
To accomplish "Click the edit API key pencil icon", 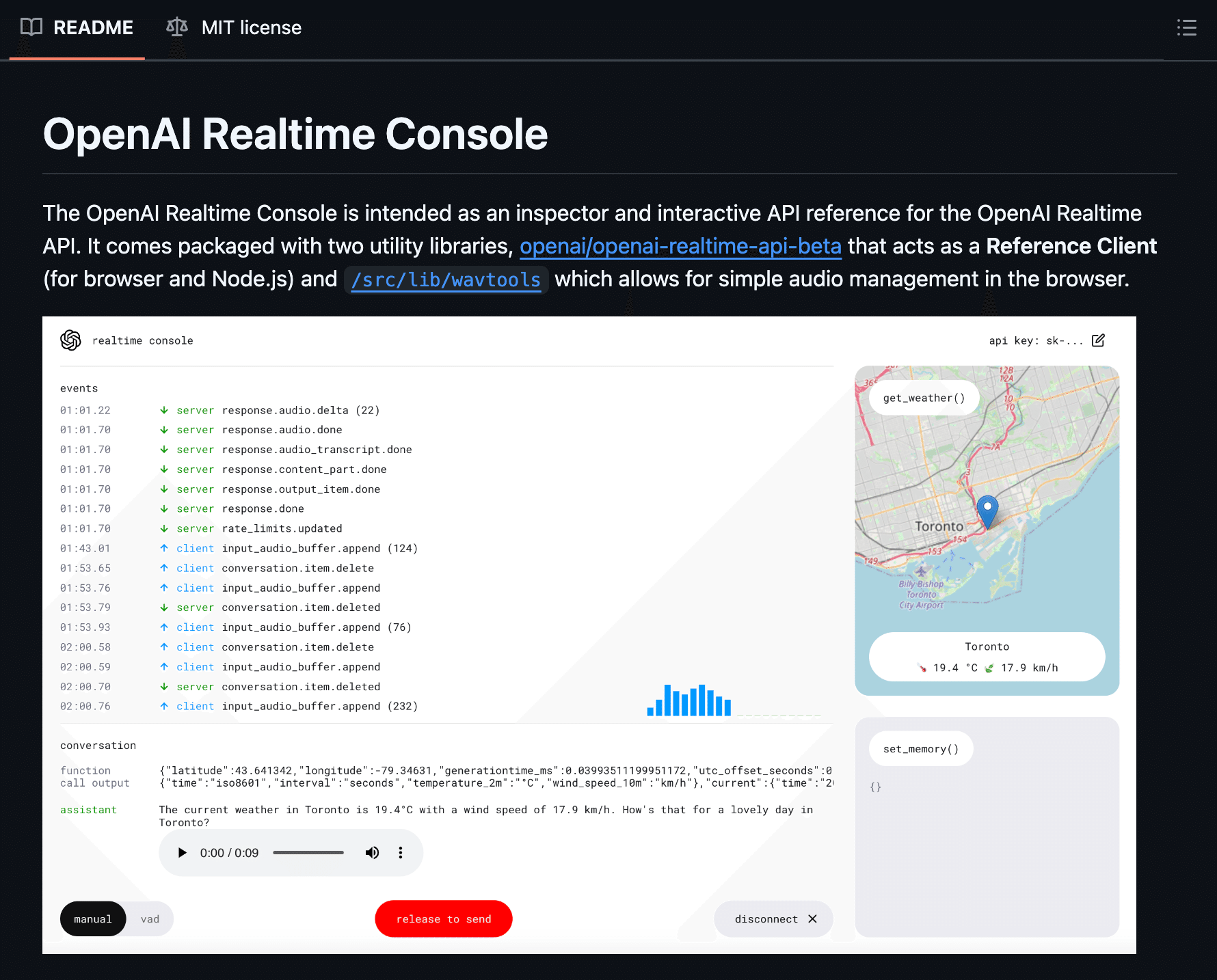I will pyautogui.click(x=1098, y=340).
